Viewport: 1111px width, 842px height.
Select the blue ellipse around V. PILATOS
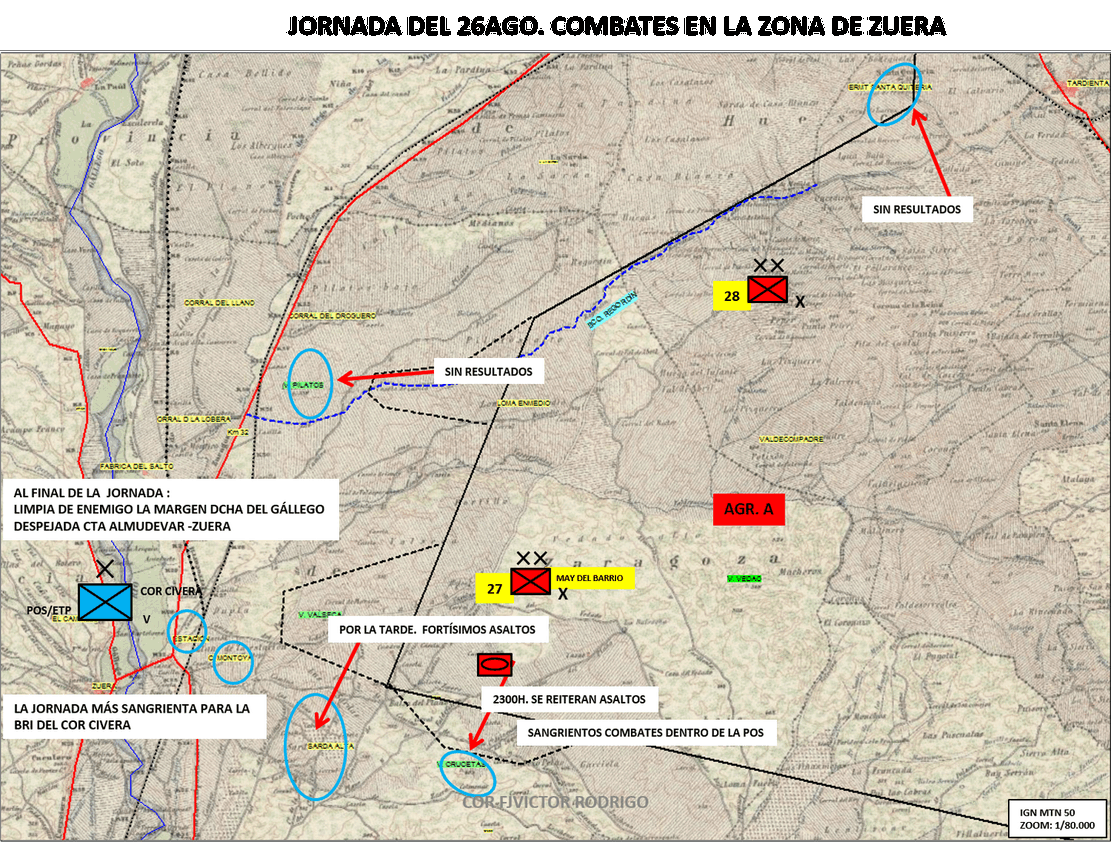tap(310, 383)
